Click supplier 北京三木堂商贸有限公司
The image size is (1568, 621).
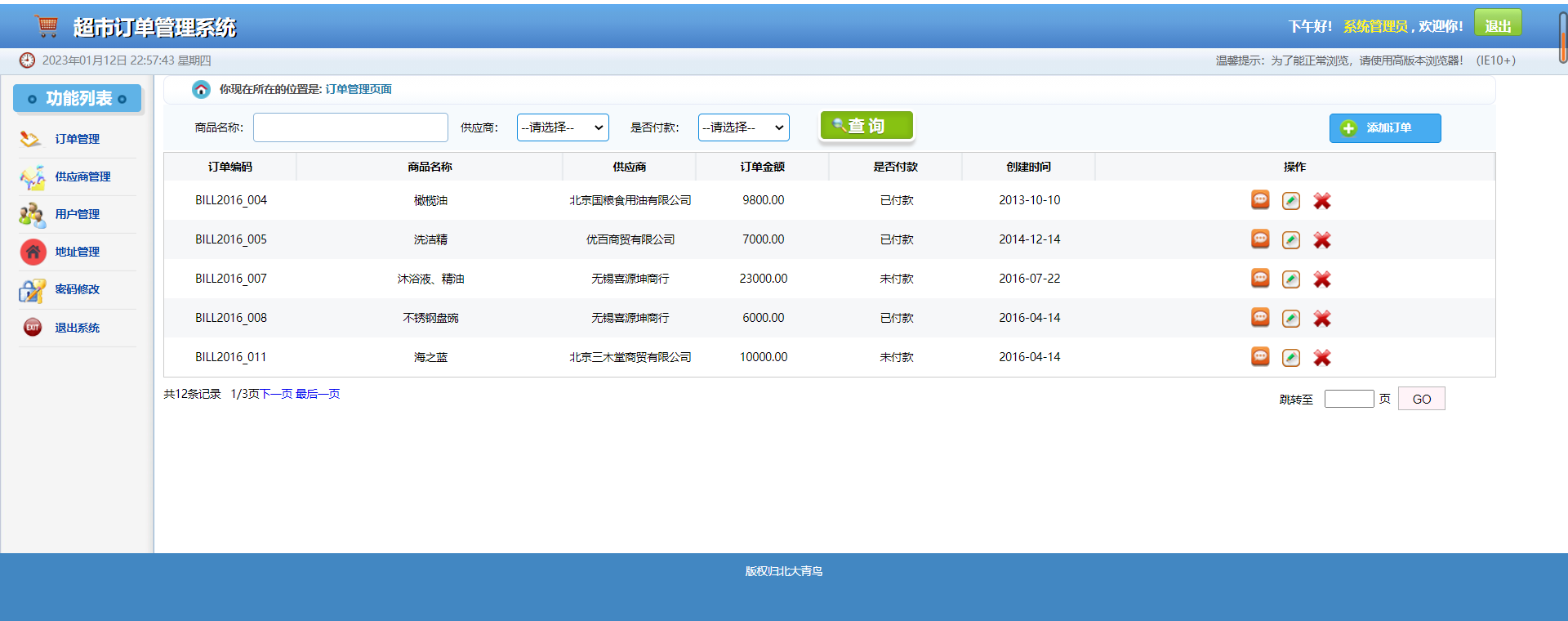click(630, 357)
